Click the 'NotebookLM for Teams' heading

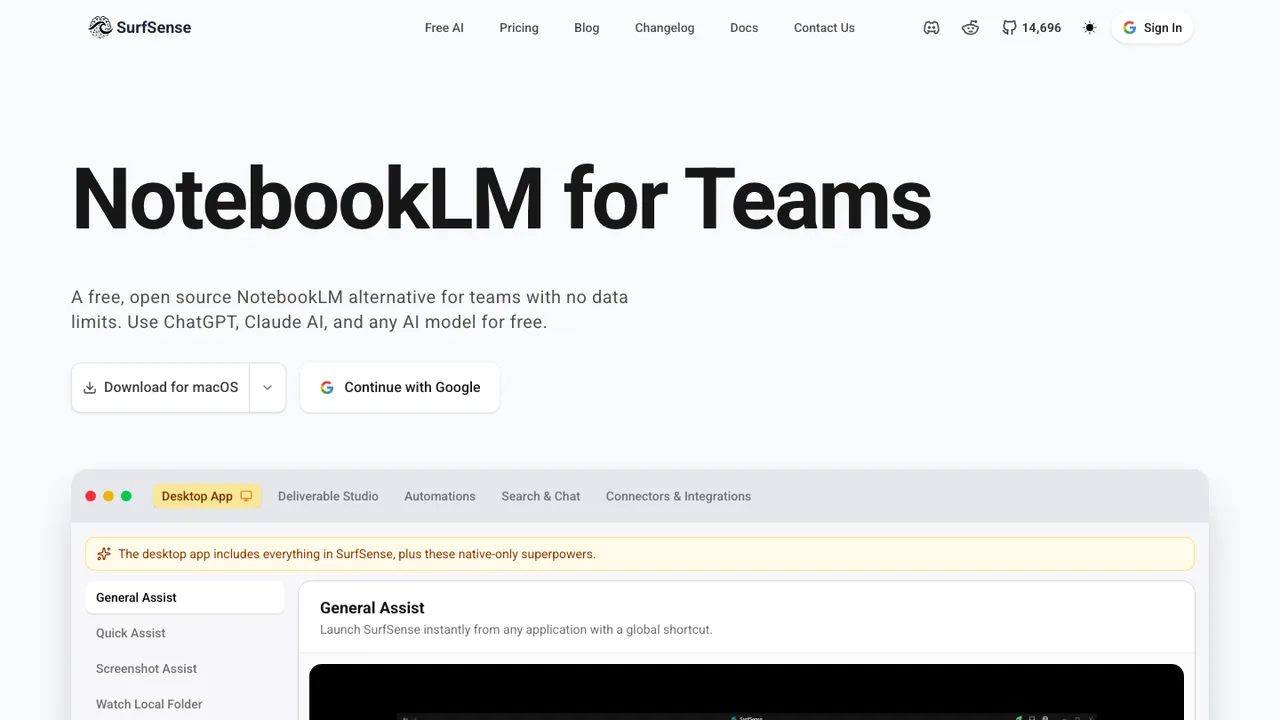point(502,199)
